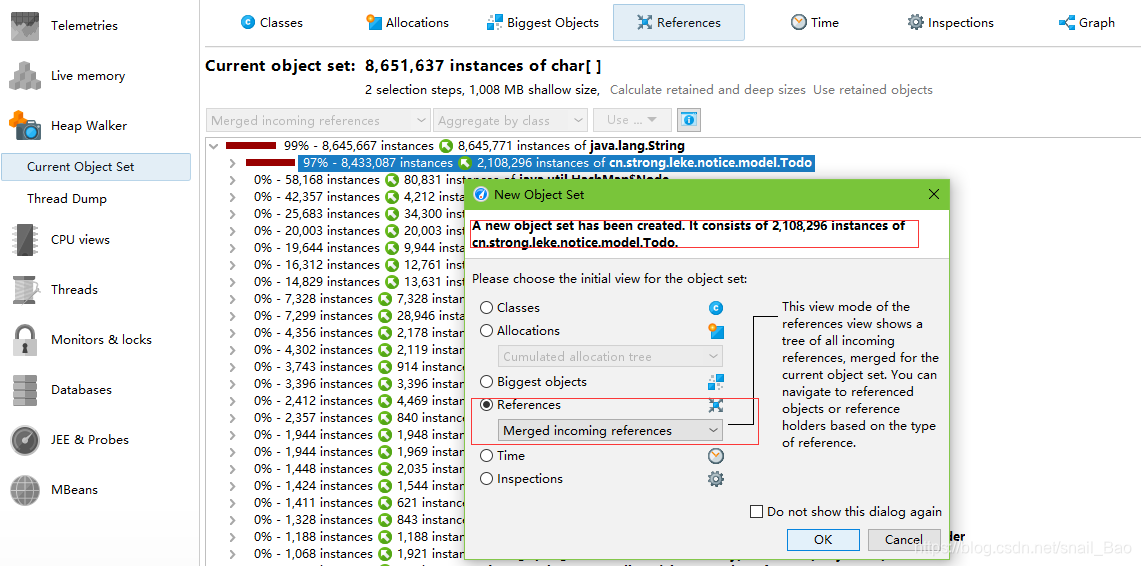Viewport: 1141px width, 566px height.
Task: Switch to the Allocations tab
Action: [x=408, y=23]
